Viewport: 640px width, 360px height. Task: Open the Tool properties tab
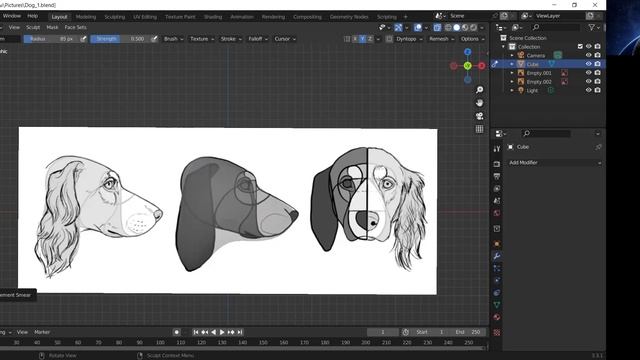tap(497, 149)
